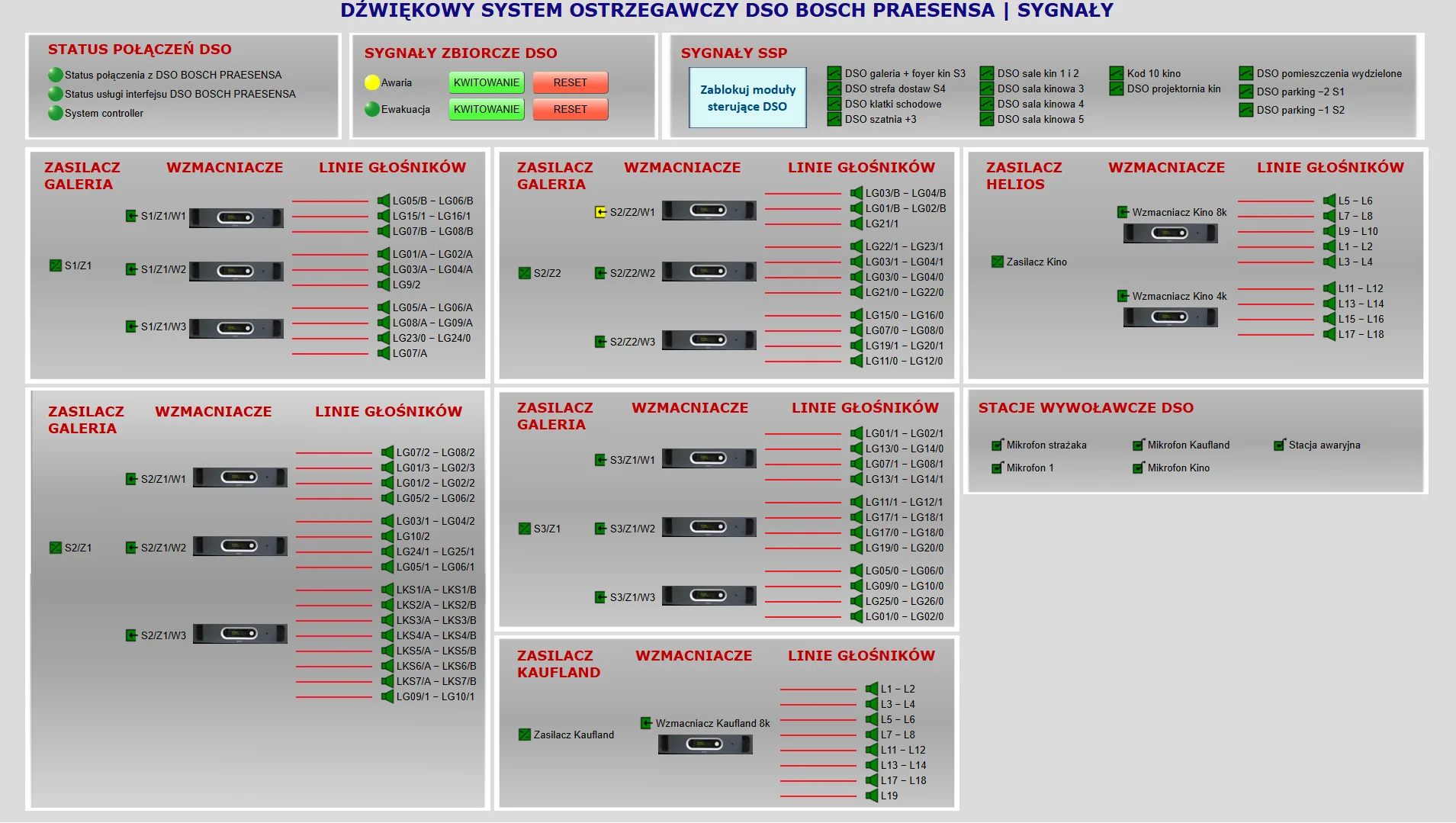
Task: Click speaker icon for line LG21/1
Action: click(x=857, y=223)
